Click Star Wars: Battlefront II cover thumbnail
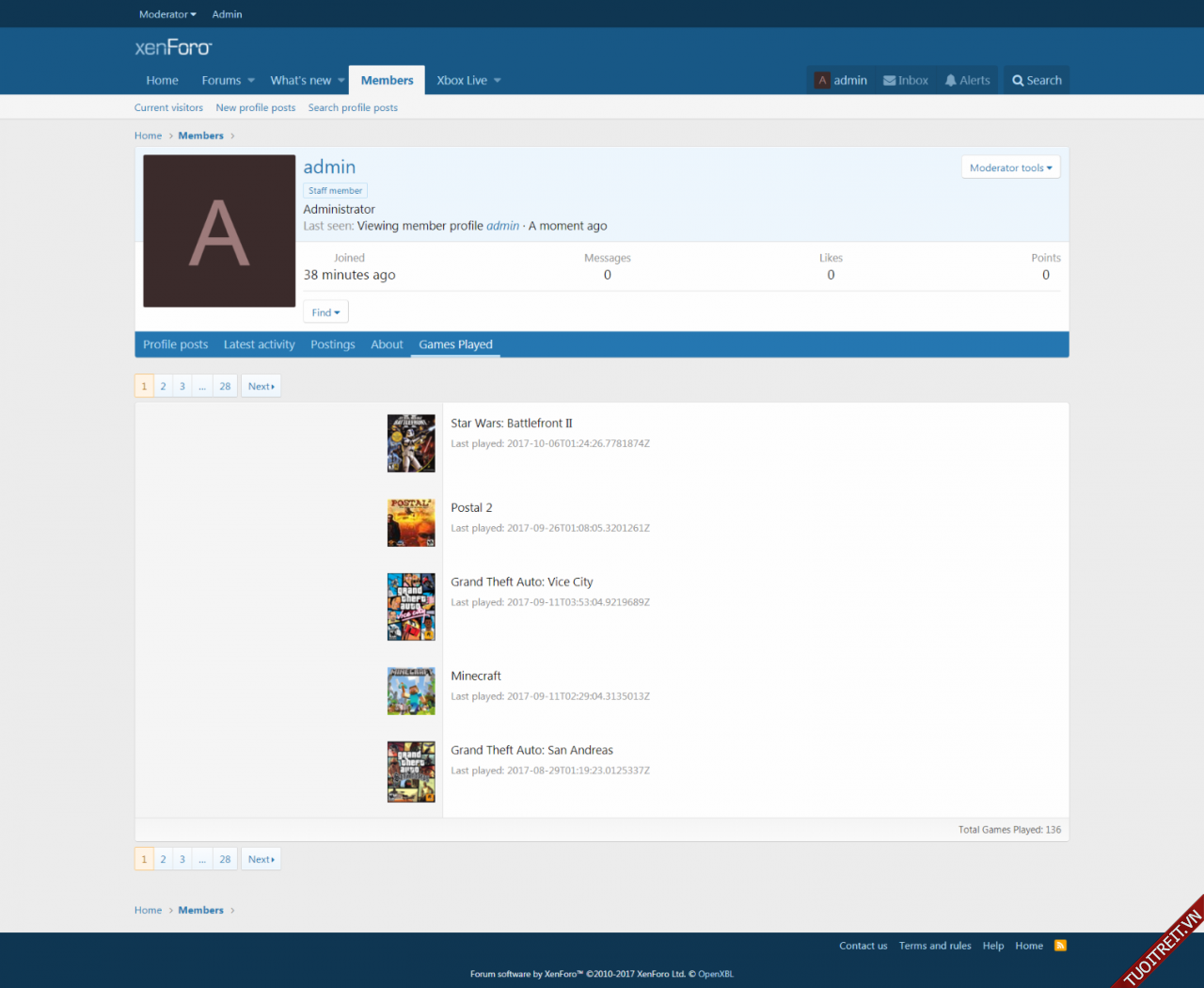 [411, 443]
